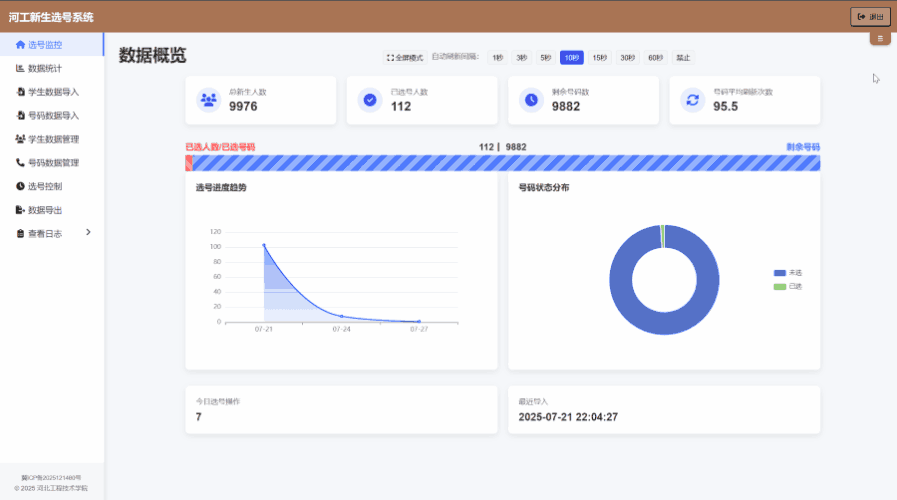The image size is (897, 500).
Task: Enter fullscreen with 全屏模式 button
Action: [x=405, y=58]
